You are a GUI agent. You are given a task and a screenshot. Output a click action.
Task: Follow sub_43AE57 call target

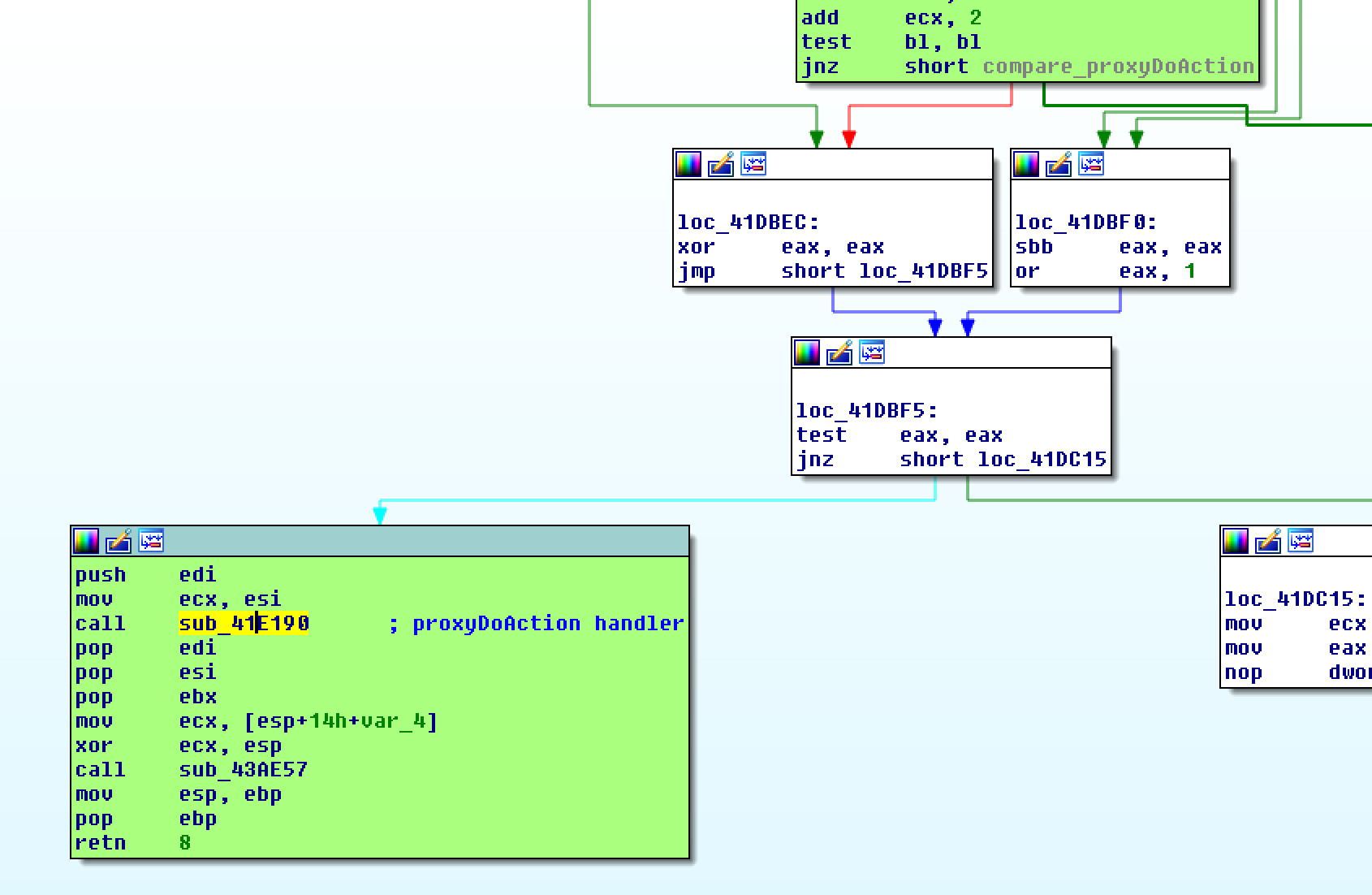244,770
